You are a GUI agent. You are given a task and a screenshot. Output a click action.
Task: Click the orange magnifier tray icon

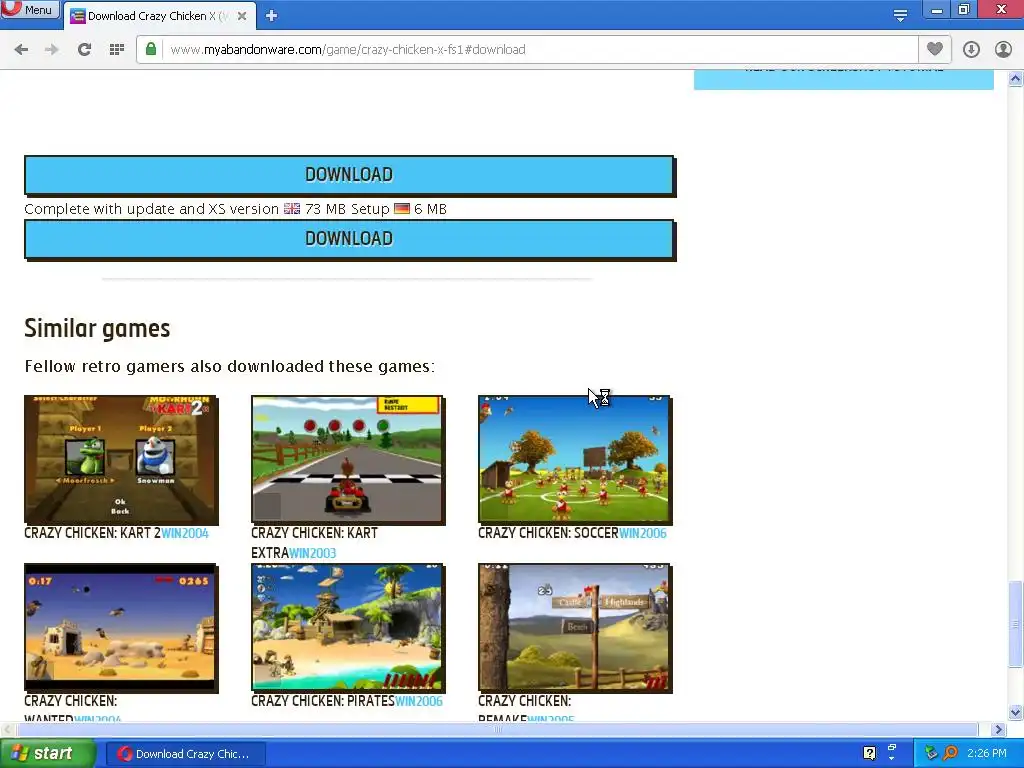950,753
